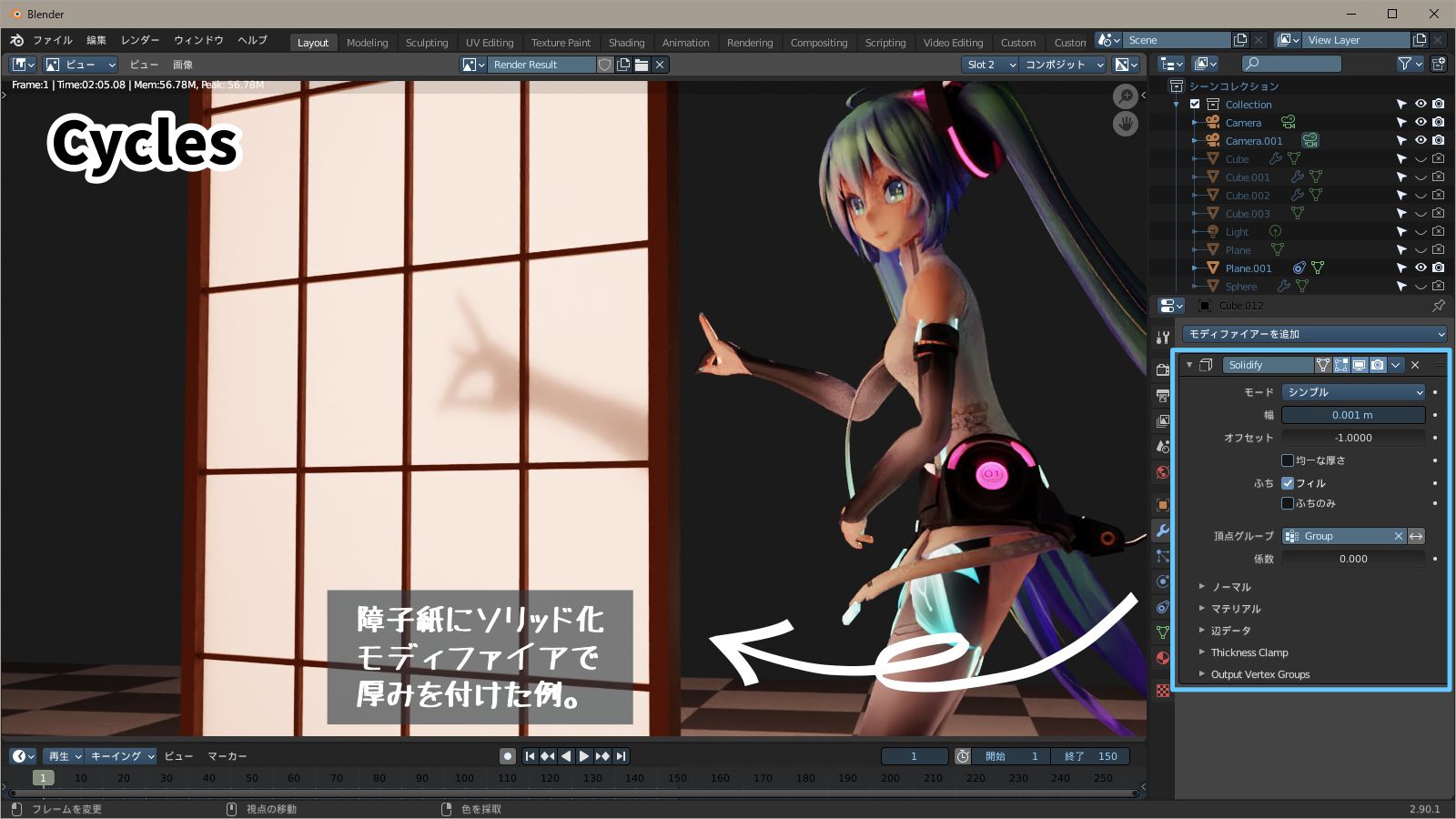Click the new scene copy icon
This screenshot has width=1456, height=819.
[x=1239, y=40]
